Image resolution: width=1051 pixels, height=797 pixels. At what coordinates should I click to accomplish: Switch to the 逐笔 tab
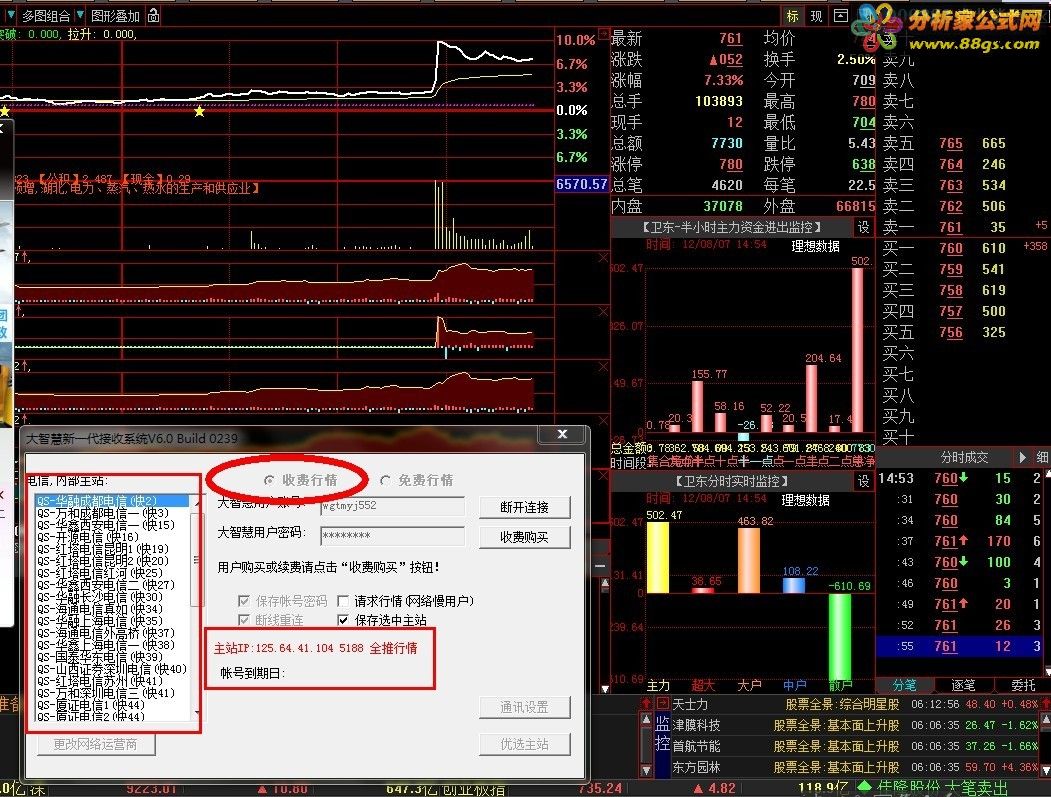pyautogui.click(x=964, y=685)
